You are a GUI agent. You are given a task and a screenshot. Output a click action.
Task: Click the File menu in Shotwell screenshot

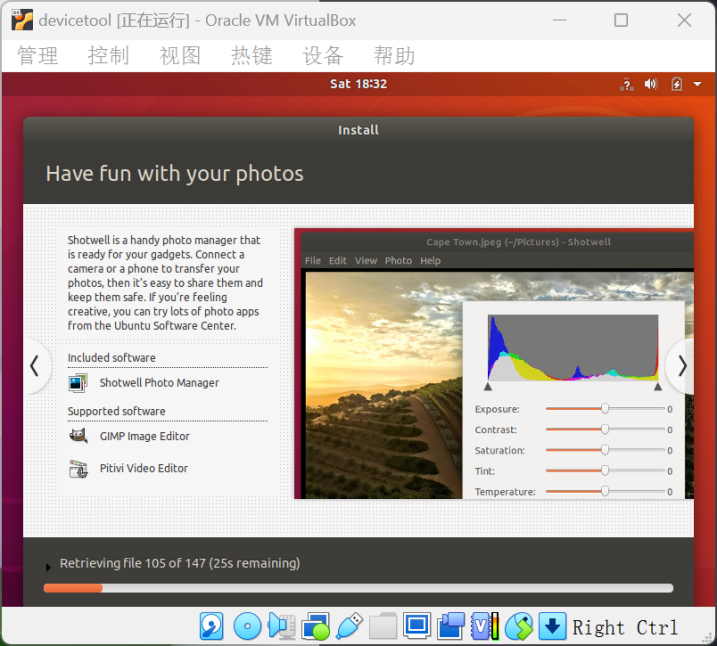pyautogui.click(x=313, y=261)
